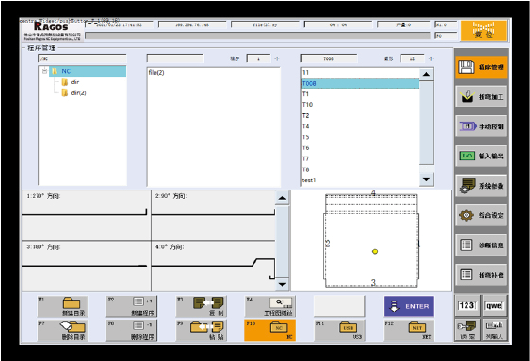Click the program list scroll-up arrow
This screenshot has height=361, width=530.
(x=426, y=74)
